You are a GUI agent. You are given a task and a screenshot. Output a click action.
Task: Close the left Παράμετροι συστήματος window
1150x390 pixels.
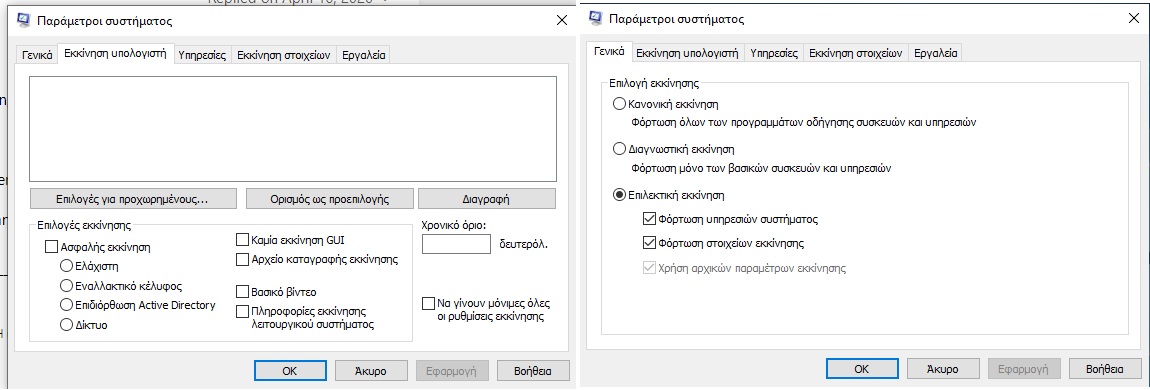click(562, 21)
